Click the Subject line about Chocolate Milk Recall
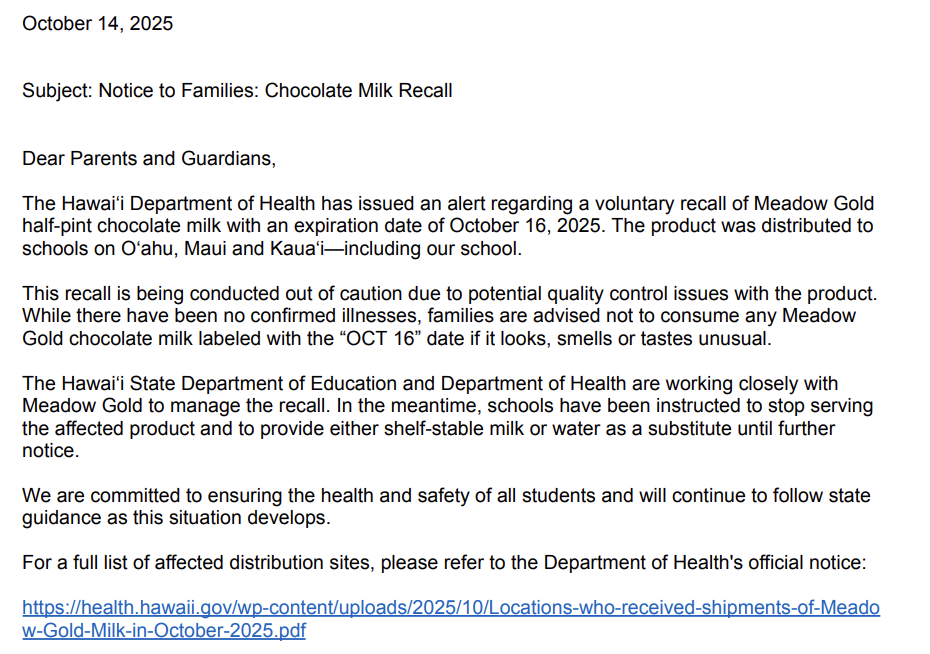Viewport: 930px width, 654px height. point(237,91)
